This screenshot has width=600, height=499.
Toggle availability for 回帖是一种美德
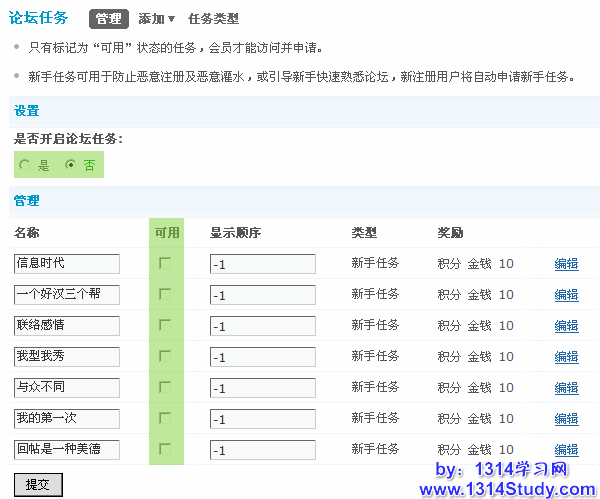click(x=165, y=449)
